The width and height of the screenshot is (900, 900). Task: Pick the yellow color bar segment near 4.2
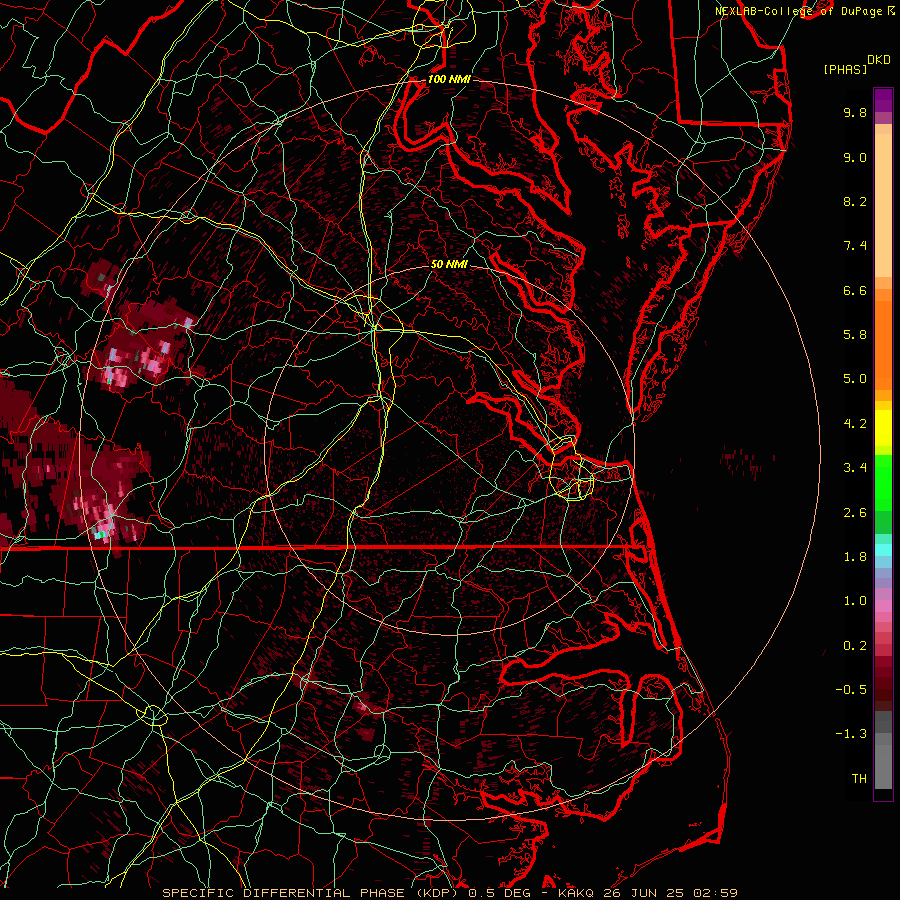pos(883,428)
